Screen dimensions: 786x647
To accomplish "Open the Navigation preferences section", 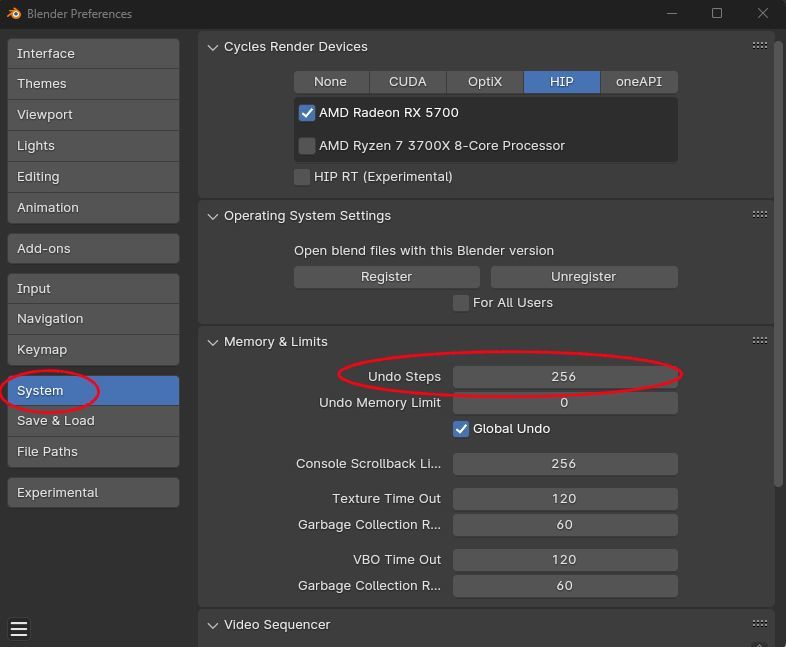I will (x=93, y=319).
